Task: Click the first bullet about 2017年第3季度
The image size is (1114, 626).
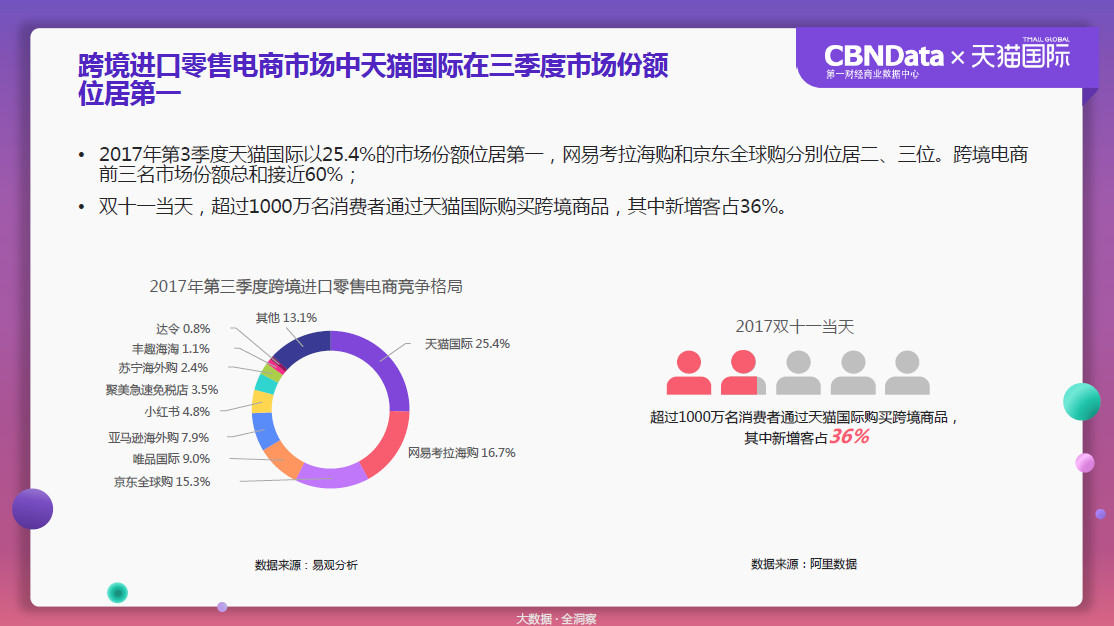Action: (563, 164)
